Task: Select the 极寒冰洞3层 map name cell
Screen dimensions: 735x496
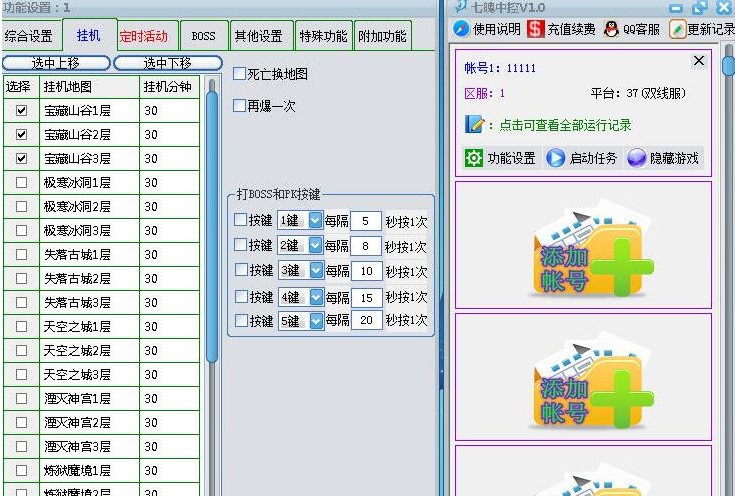Action: coord(90,231)
